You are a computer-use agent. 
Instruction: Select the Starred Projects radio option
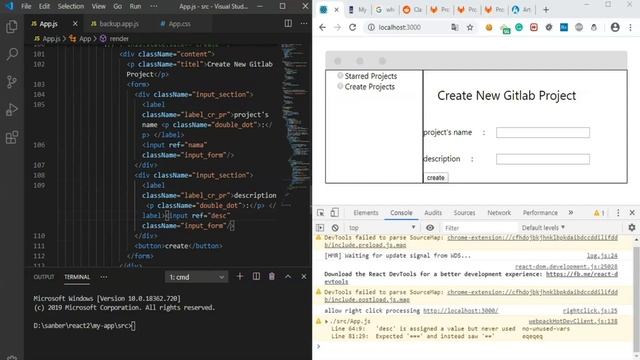click(340, 76)
